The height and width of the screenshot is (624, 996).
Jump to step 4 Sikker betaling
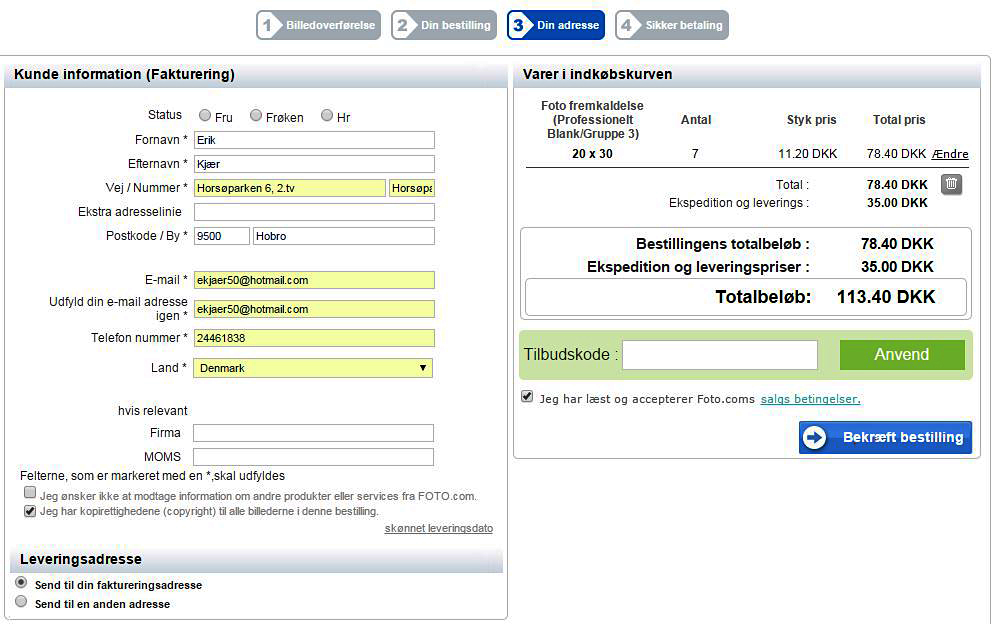click(x=672, y=25)
